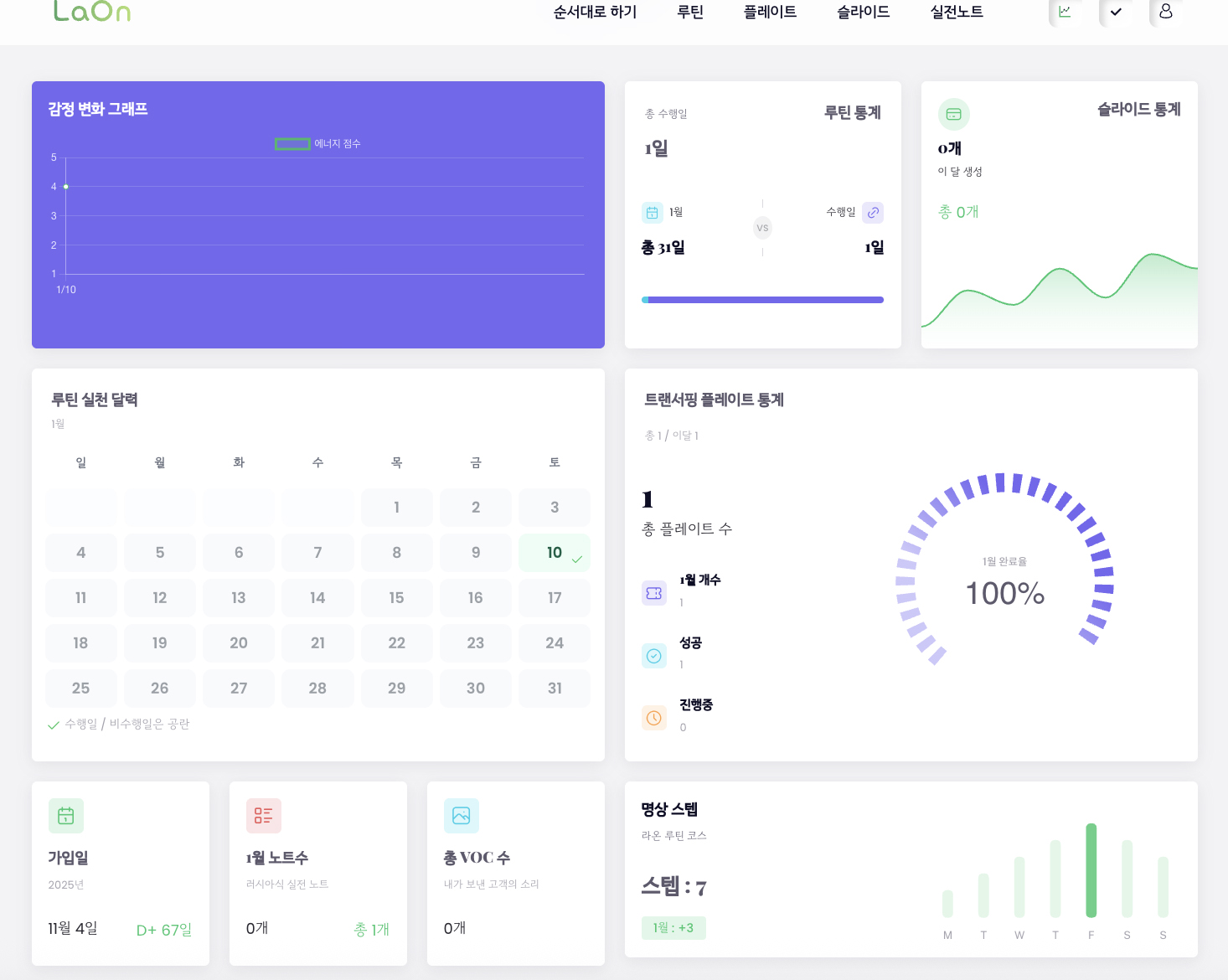
Task: Click the ticket icon next to 1월 개수
Action: coord(654,593)
